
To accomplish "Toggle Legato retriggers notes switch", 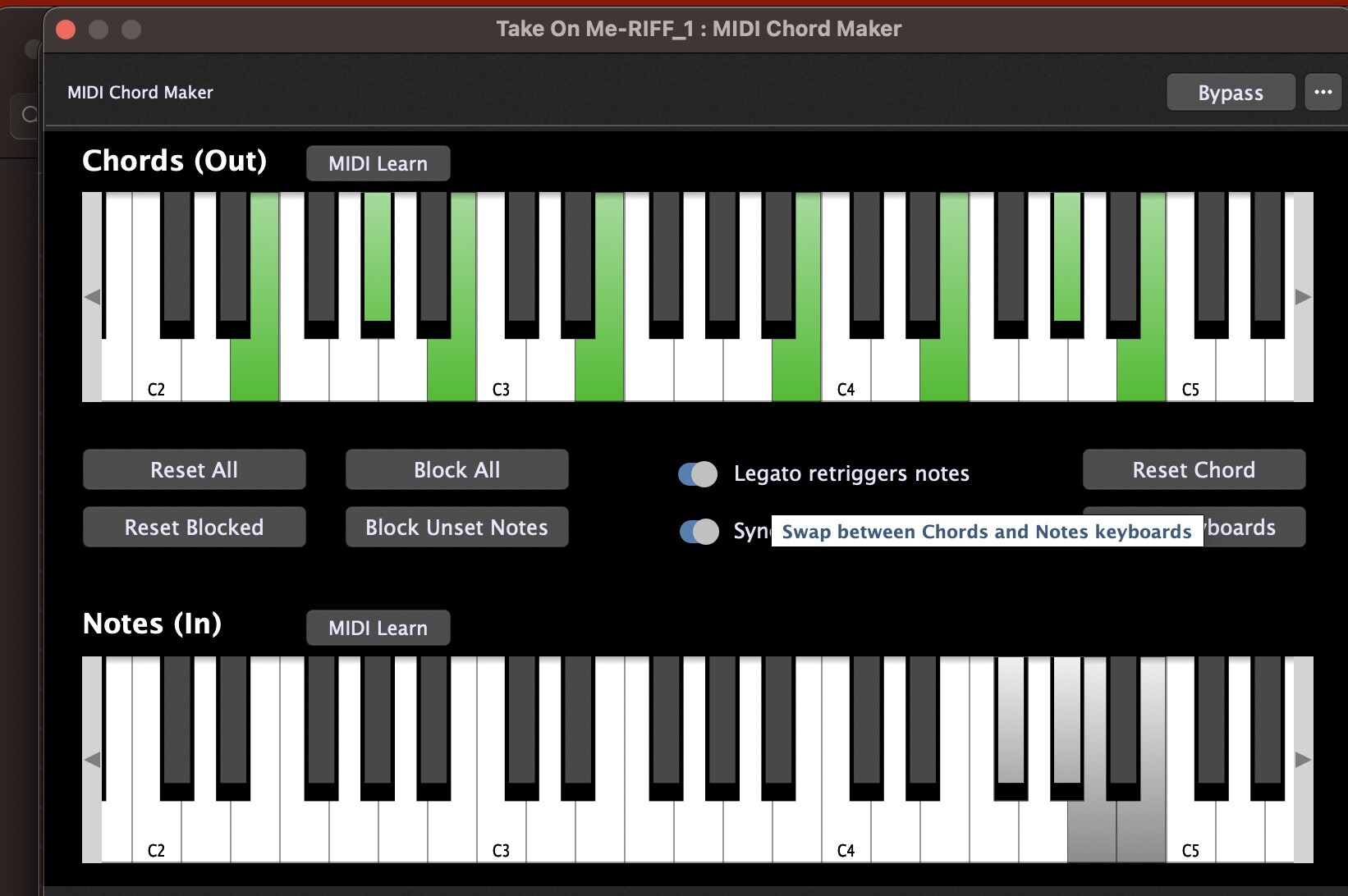I will tap(698, 473).
